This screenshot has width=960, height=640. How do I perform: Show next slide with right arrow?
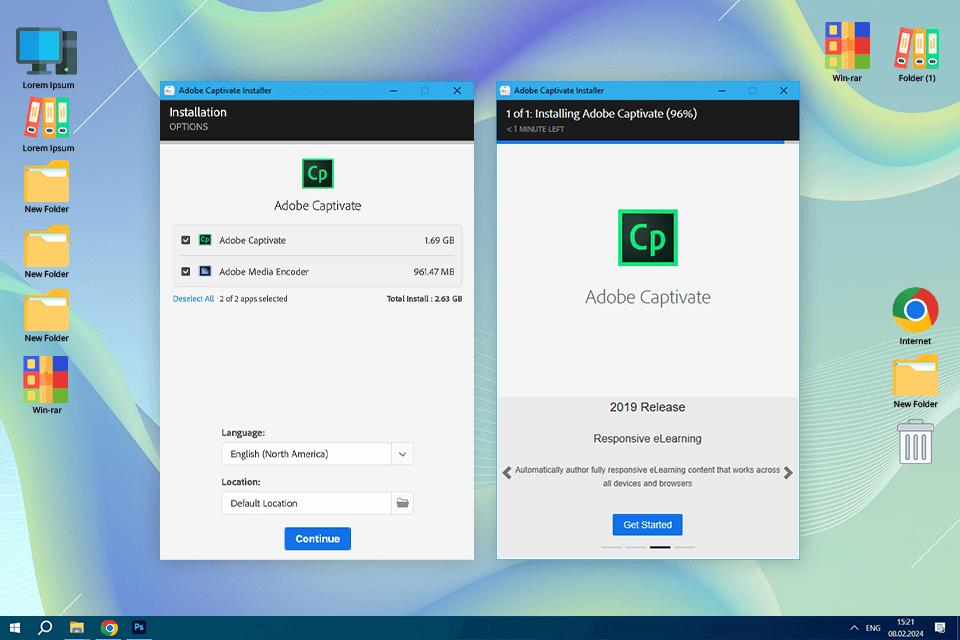(x=788, y=472)
